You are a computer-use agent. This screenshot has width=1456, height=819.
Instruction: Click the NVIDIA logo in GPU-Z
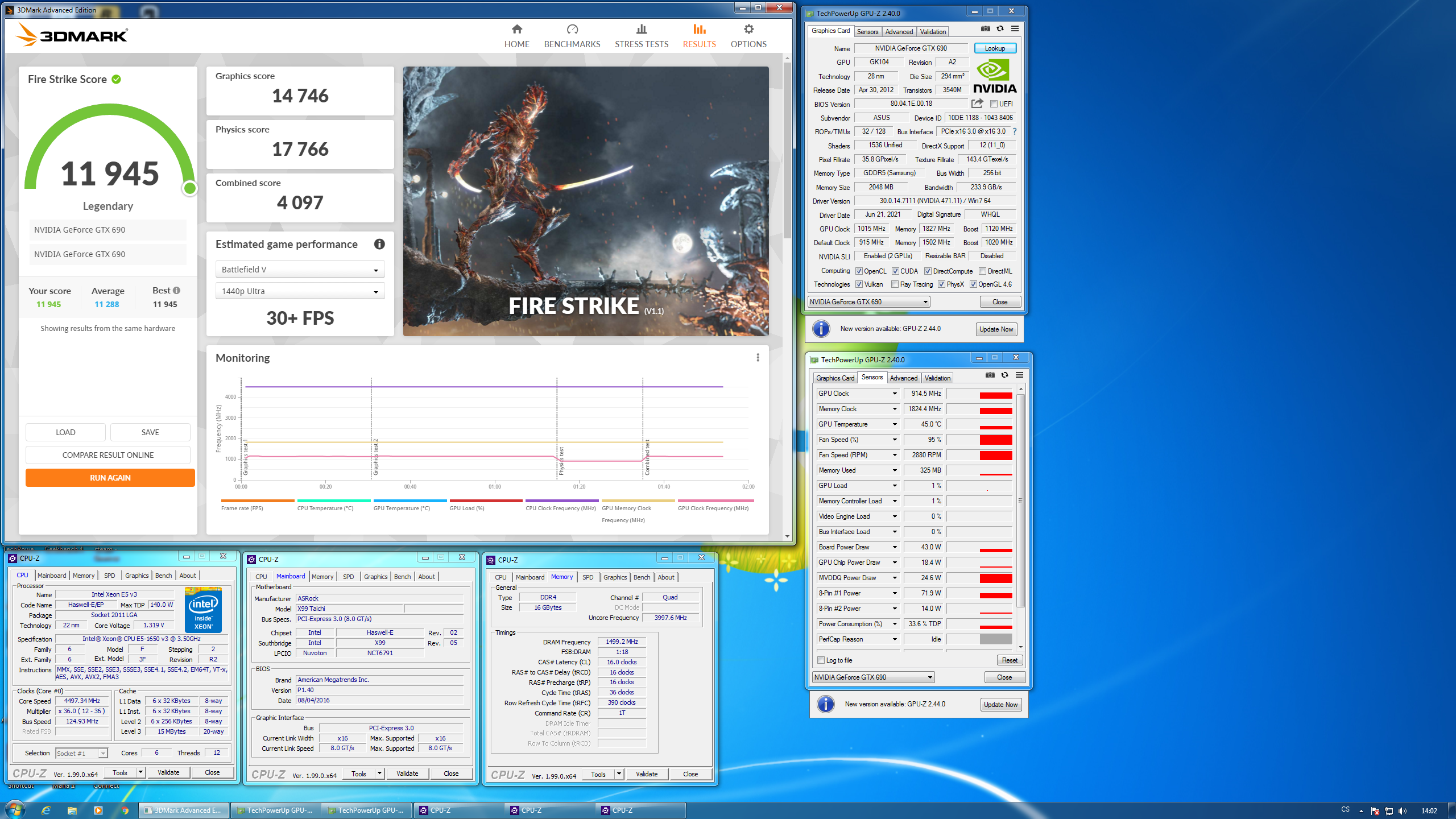click(x=995, y=77)
